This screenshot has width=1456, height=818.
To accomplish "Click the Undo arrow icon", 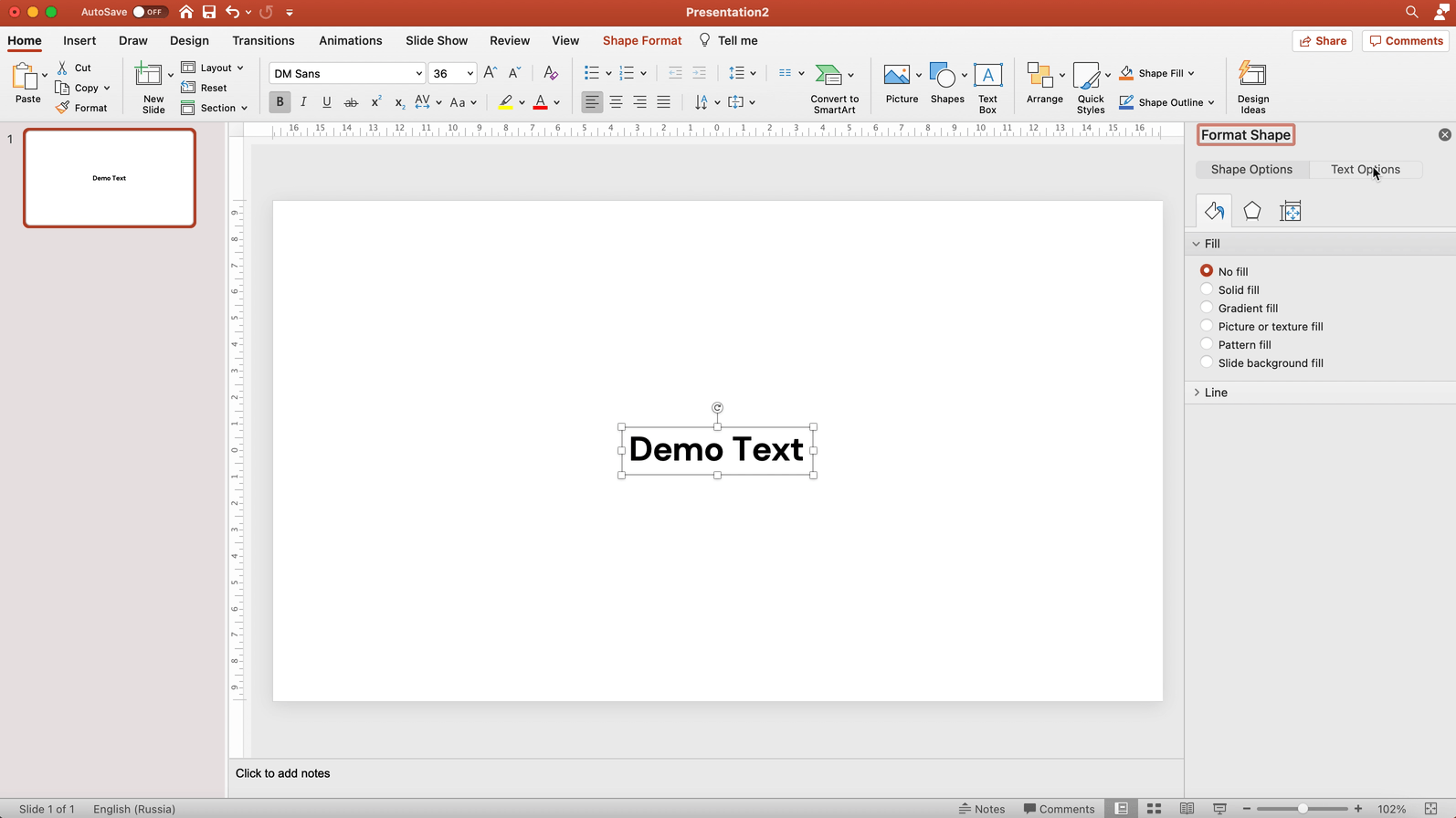I will tap(233, 12).
